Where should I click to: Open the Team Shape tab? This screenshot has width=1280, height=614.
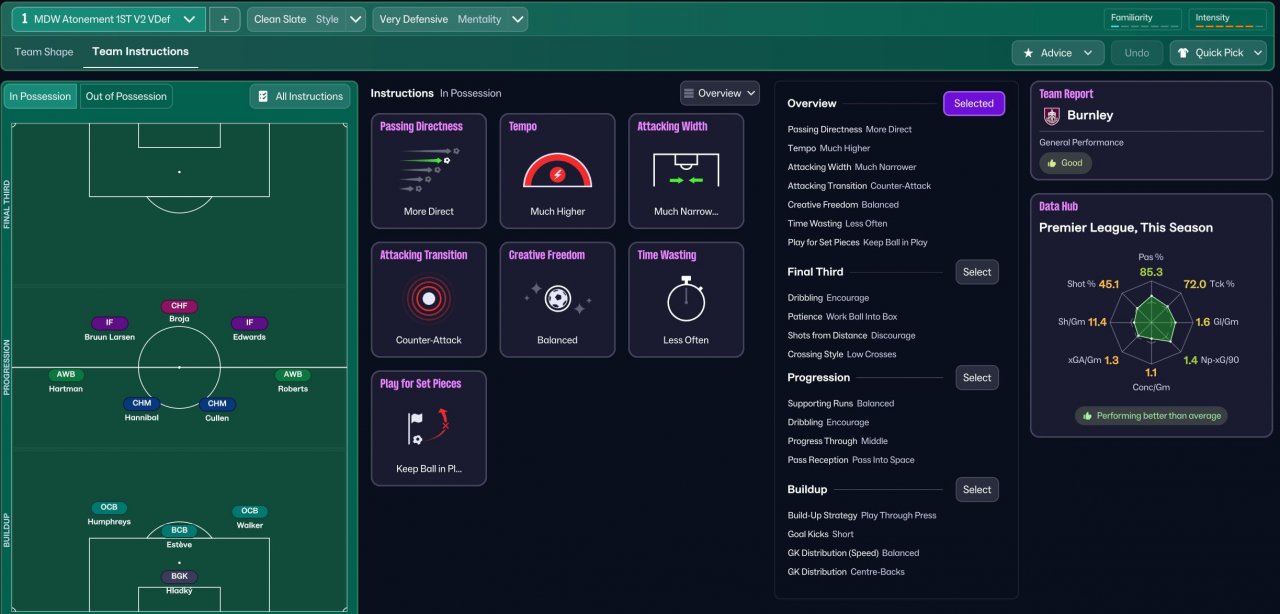[44, 52]
